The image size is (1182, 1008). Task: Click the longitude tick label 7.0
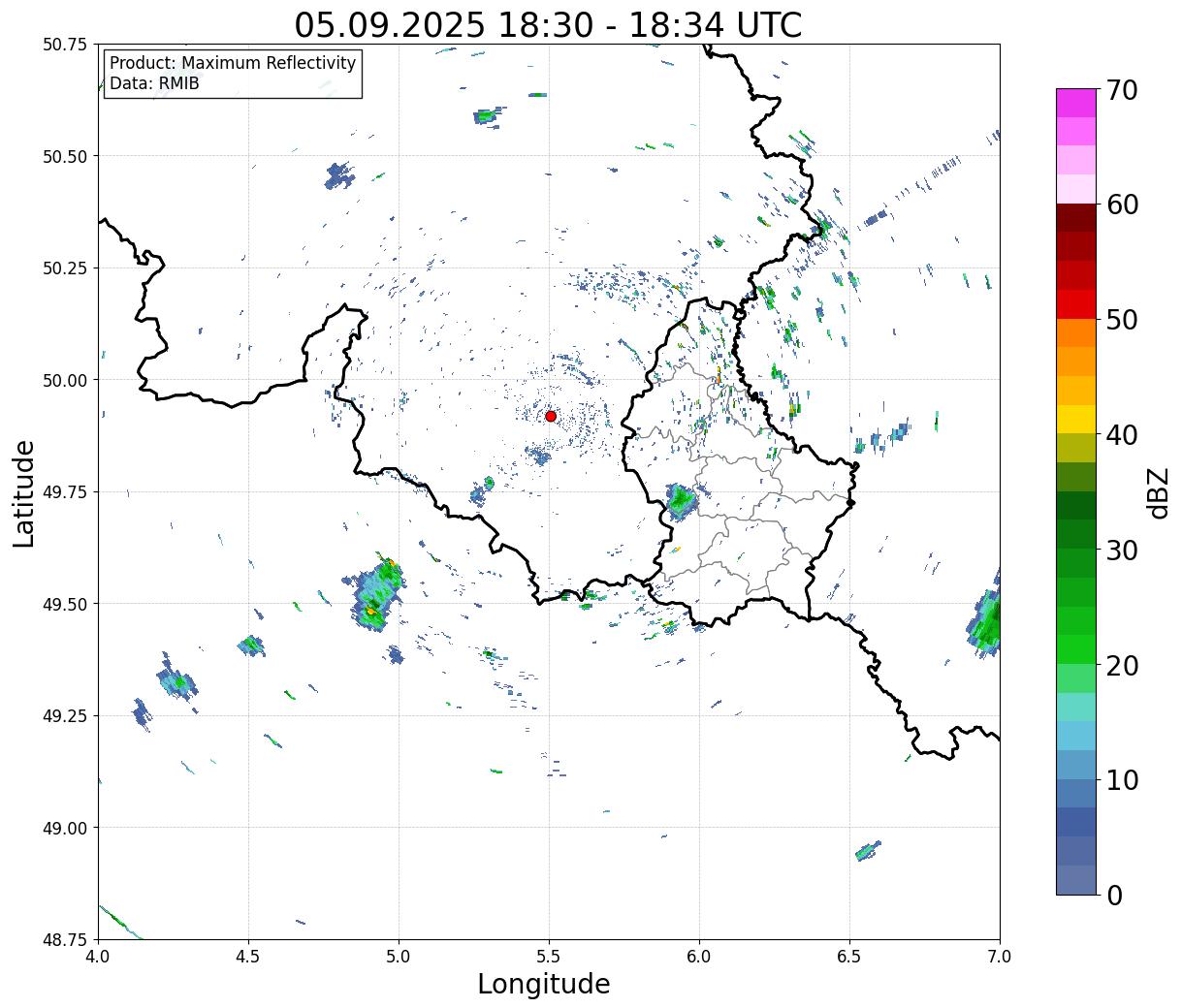(1000, 957)
